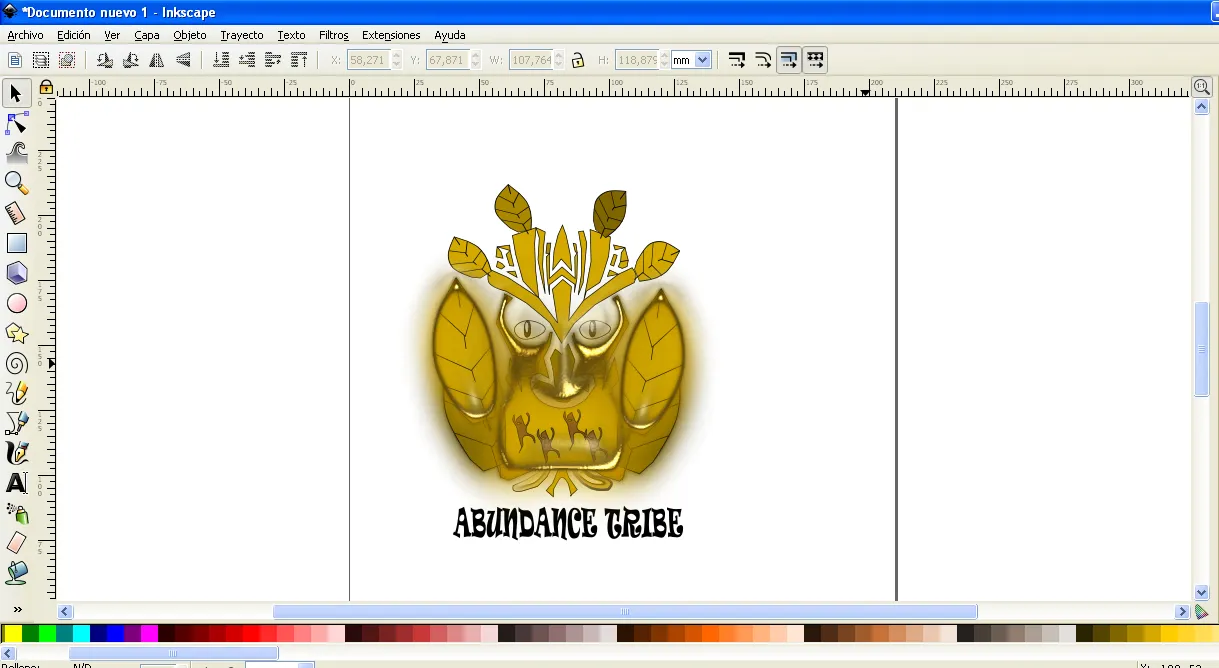
Task: Select the node editing tool
Action: point(17,123)
